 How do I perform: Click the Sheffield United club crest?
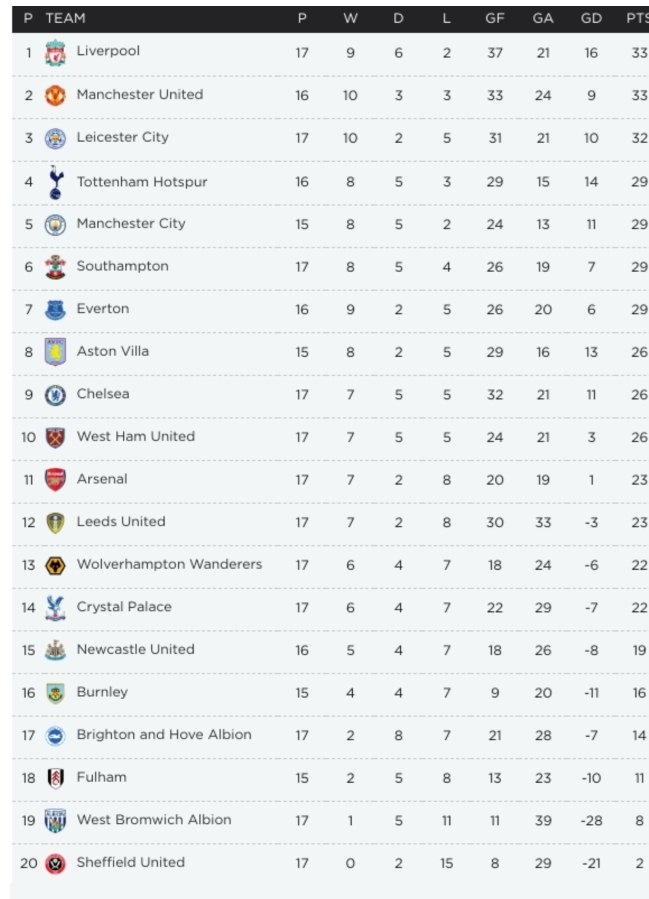pos(55,863)
